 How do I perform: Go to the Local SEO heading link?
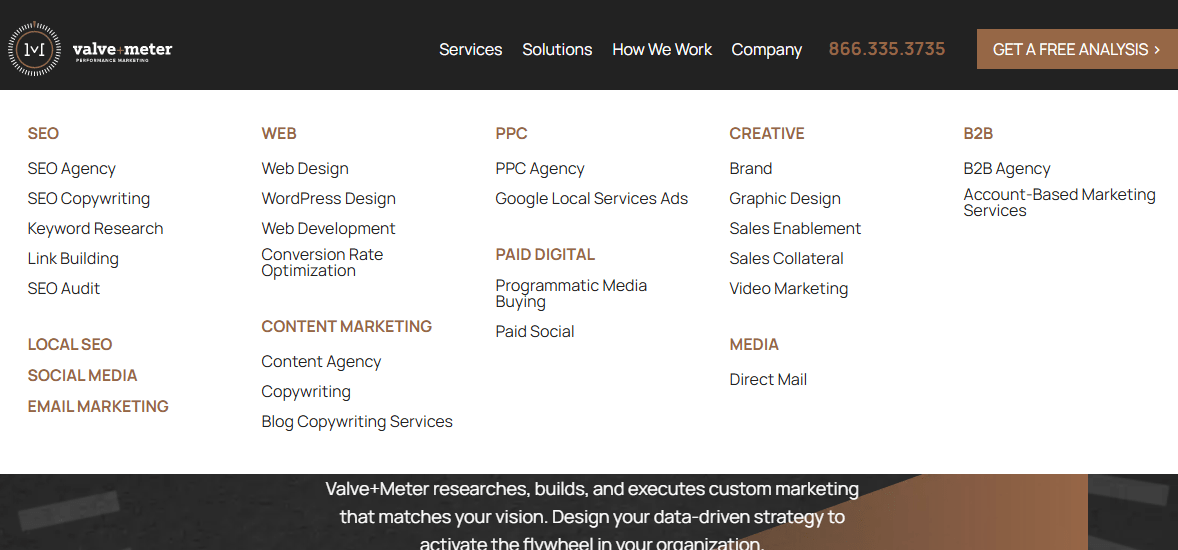pyautogui.click(x=70, y=344)
